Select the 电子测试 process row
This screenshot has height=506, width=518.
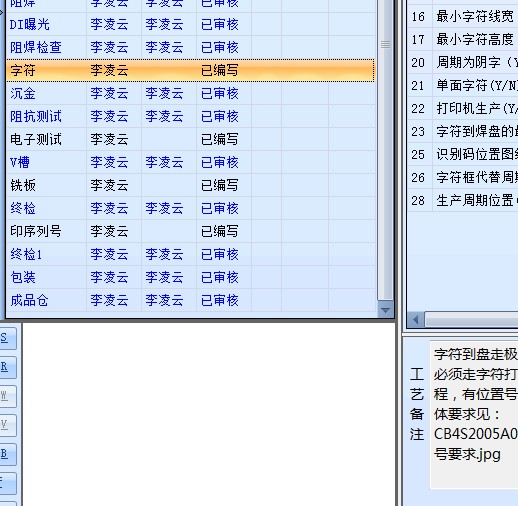point(191,139)
